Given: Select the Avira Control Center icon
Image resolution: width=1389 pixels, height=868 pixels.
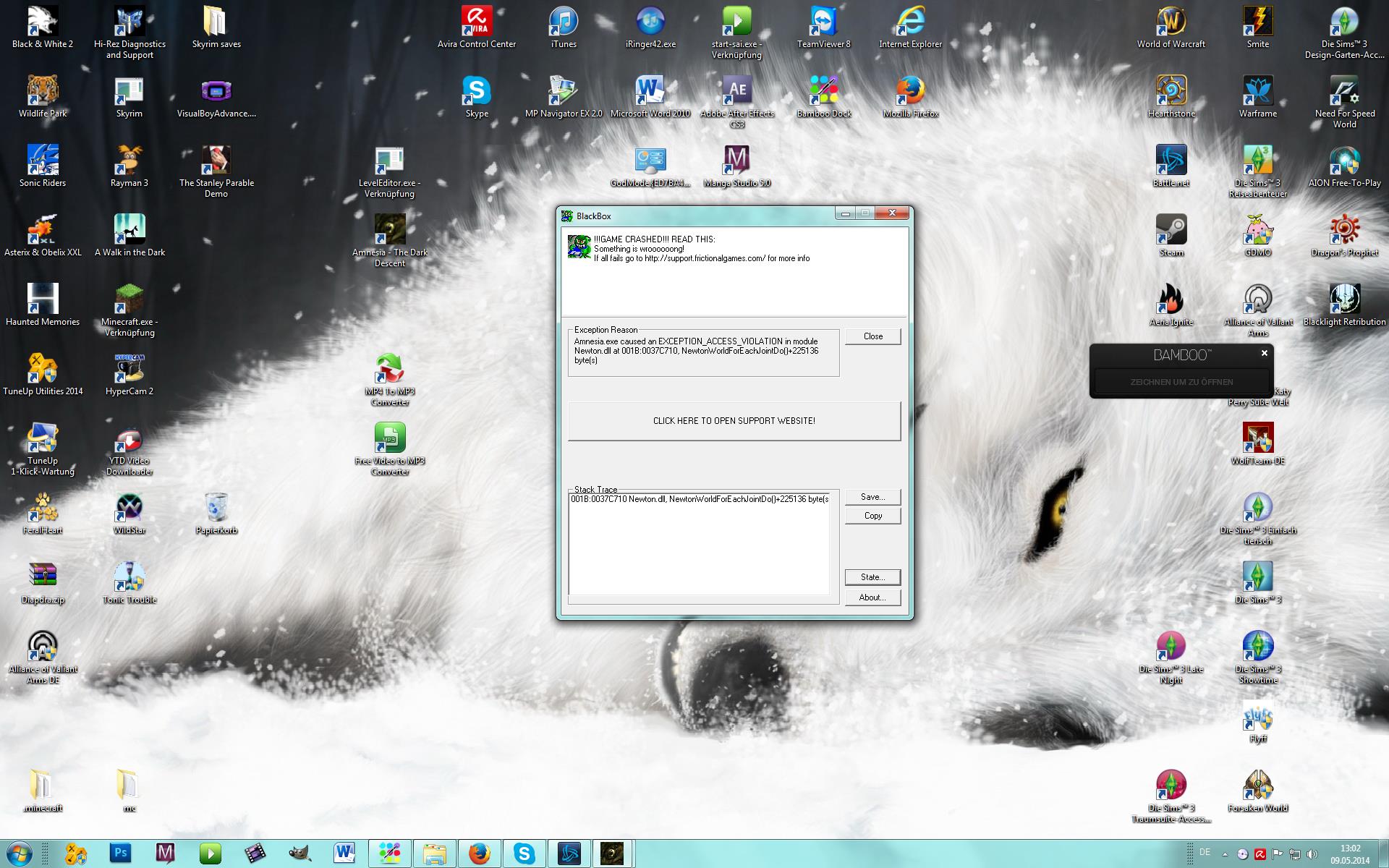Looking at the screenshot, I should [477, 22].
